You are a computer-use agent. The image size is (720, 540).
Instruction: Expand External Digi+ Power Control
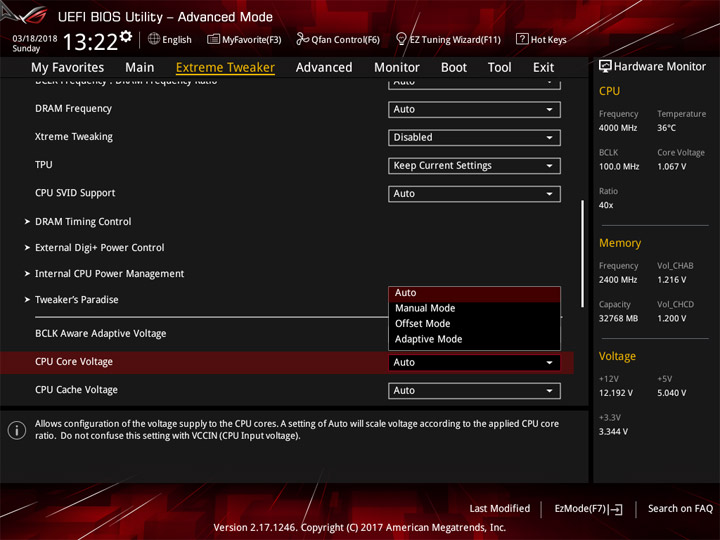pos(100,248)
